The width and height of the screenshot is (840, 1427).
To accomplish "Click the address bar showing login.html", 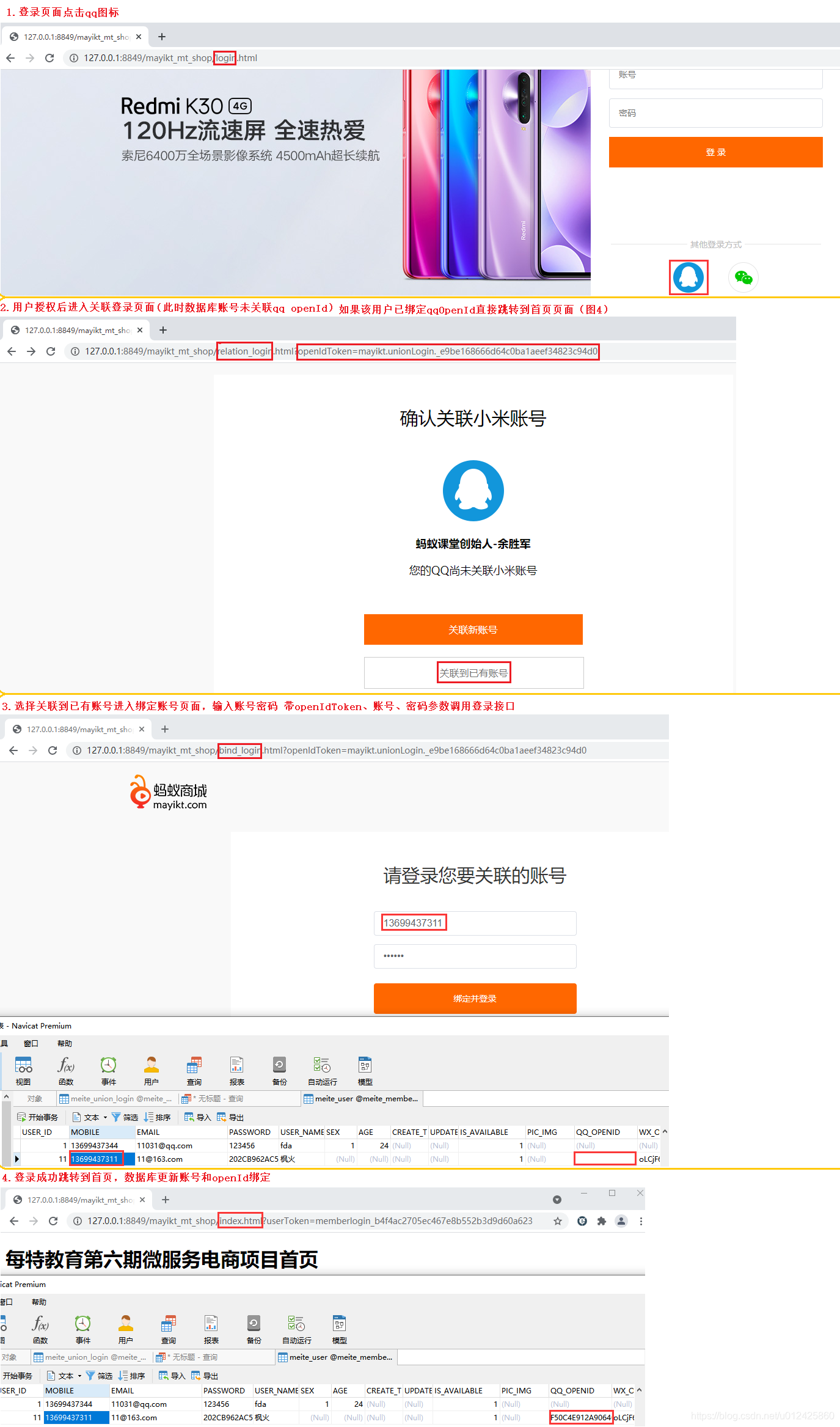I will click(x=452, y=58).
